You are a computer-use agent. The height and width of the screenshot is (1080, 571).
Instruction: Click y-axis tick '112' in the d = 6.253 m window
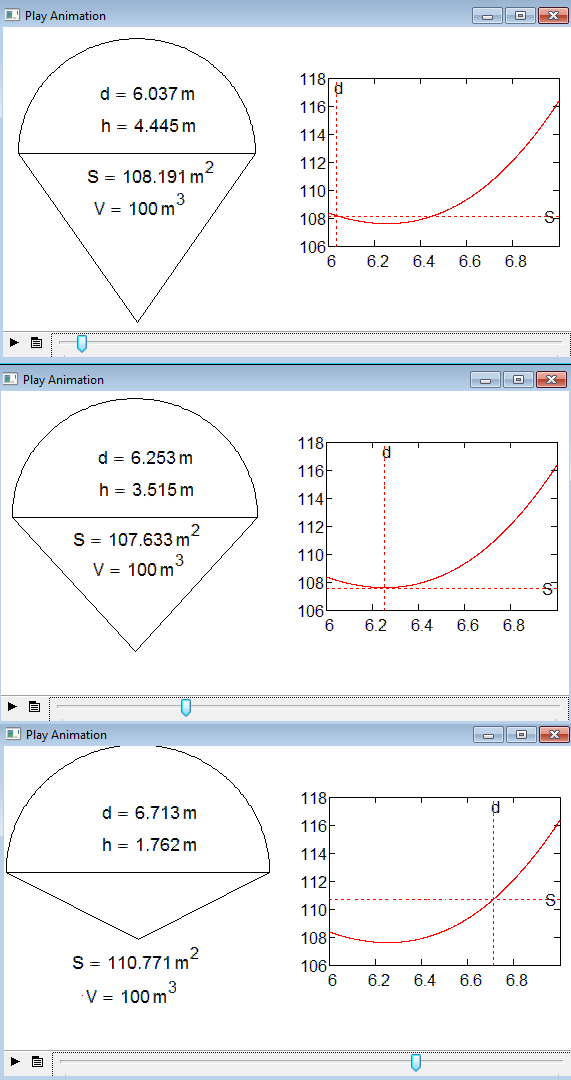pos(311,526)
